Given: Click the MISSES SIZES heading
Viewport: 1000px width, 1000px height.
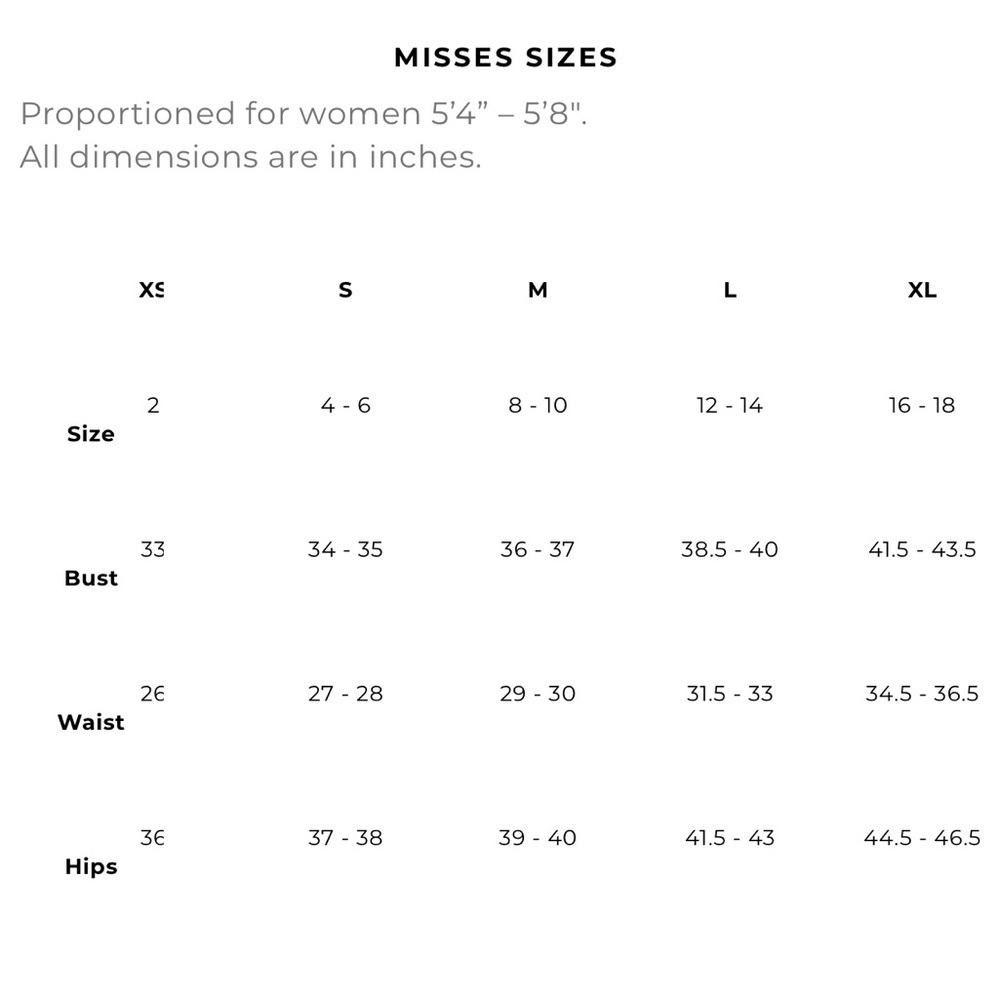Looking at the screenshot, I should 506,58.
